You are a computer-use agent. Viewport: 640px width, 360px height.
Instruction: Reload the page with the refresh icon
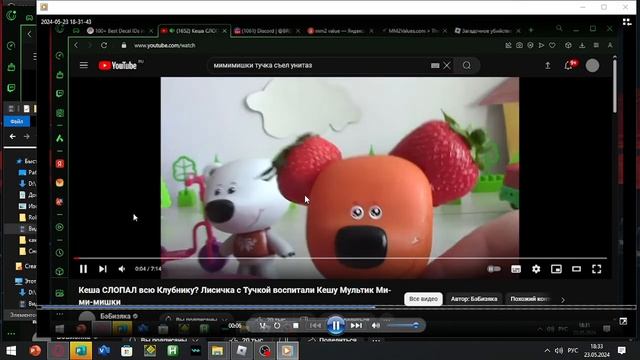click(x=104, y=45)
